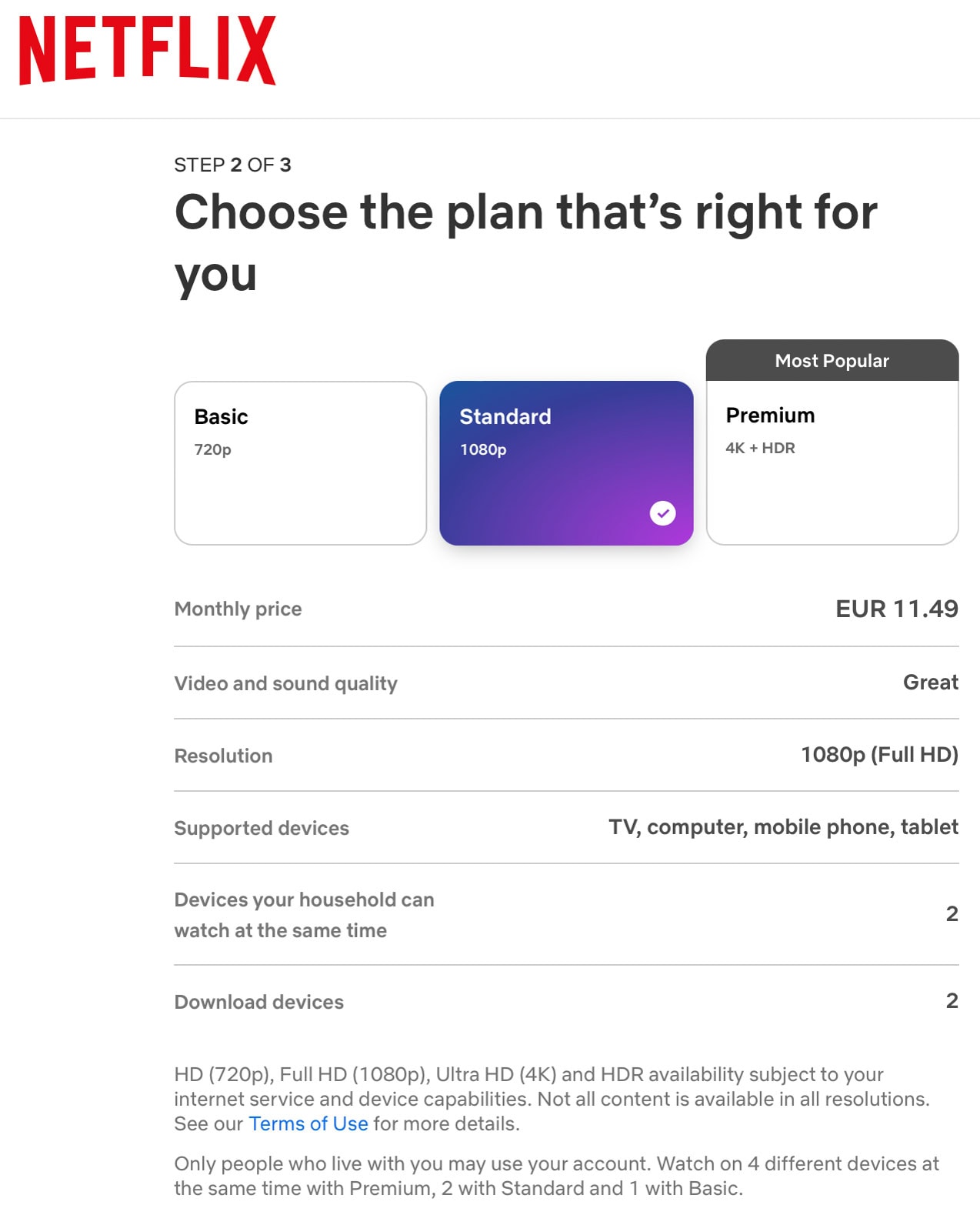The width and height of the screenshot is (980, 1225).
Task: Click the STEP 2 OF 3 indicator
Action: tap(232, 165)
